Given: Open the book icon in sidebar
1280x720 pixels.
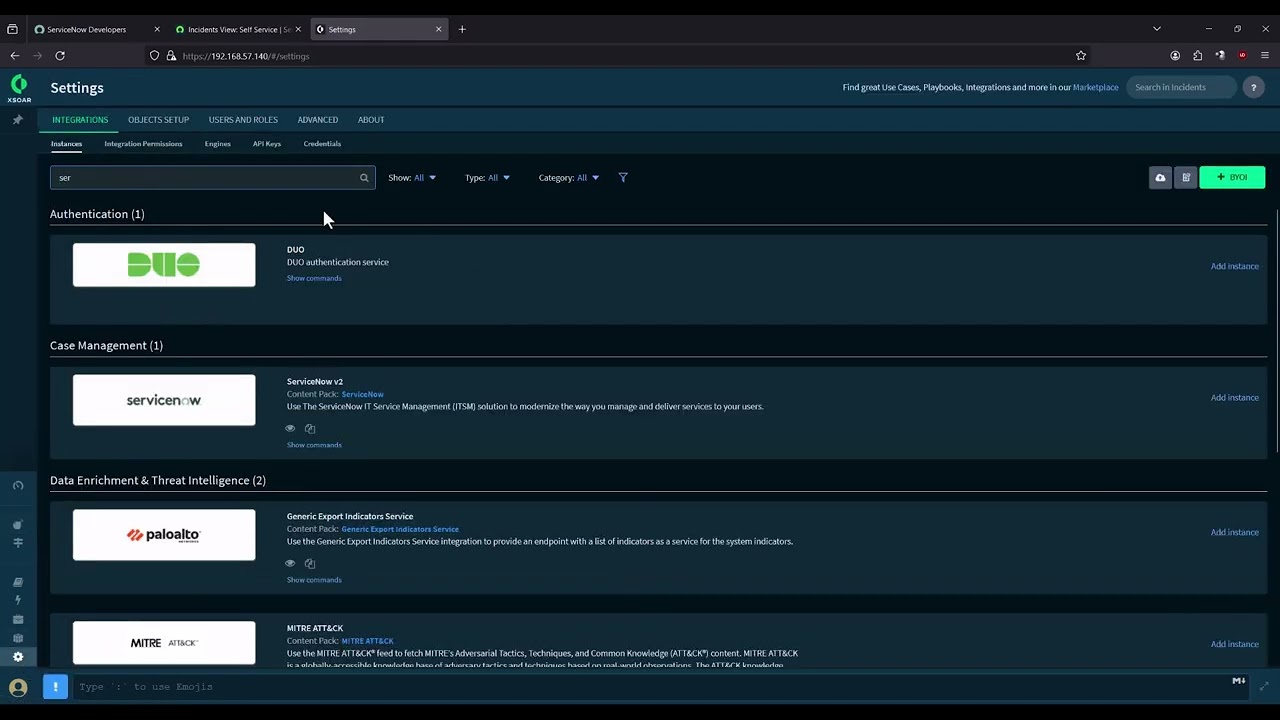Looking at the screenshot, I should pos(18,582).
